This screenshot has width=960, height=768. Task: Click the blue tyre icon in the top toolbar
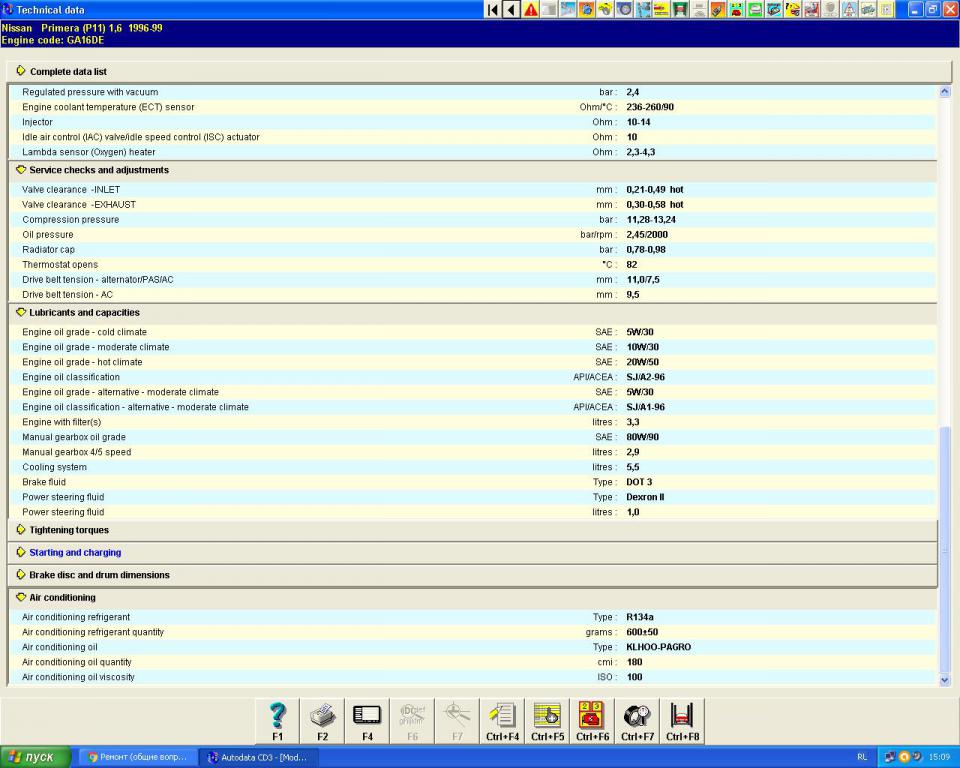click(x=624, y=9)
